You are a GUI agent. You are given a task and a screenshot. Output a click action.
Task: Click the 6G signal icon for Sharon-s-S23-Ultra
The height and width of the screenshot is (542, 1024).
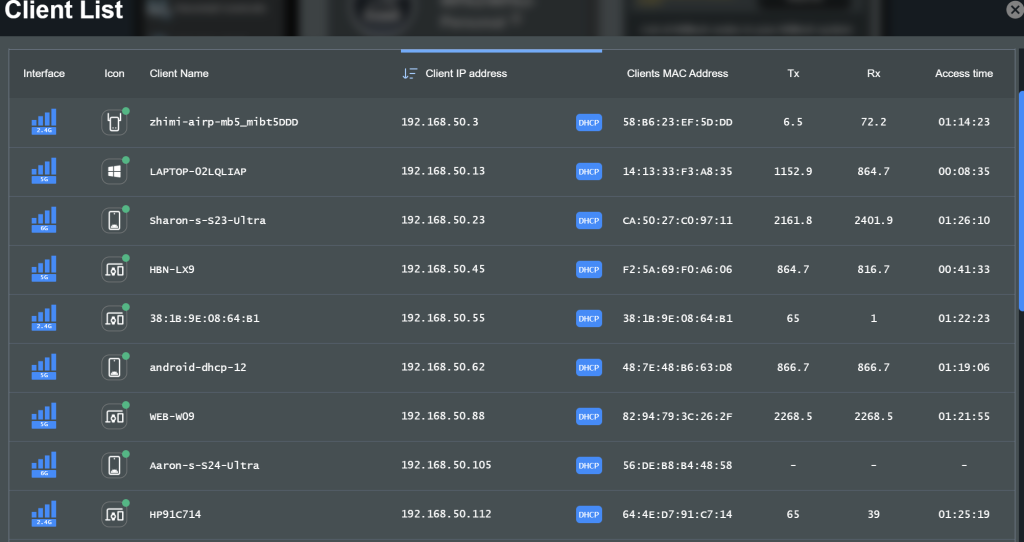tap(43, 220)
